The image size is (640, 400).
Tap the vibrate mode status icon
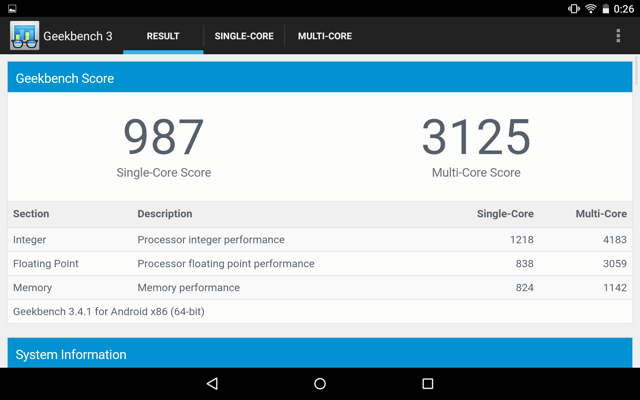573,9
